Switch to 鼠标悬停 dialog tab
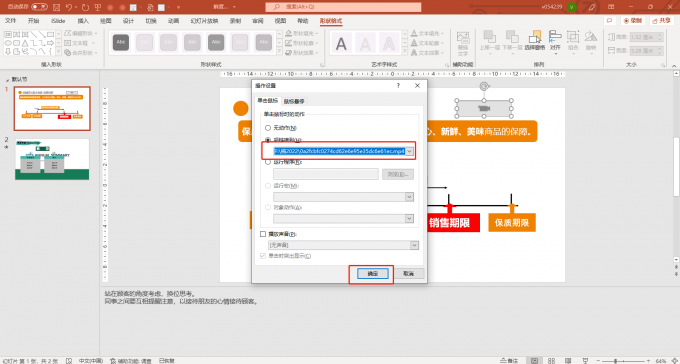Image resolution: width=680 pixels, height=364 pixels. click(295, 101)
